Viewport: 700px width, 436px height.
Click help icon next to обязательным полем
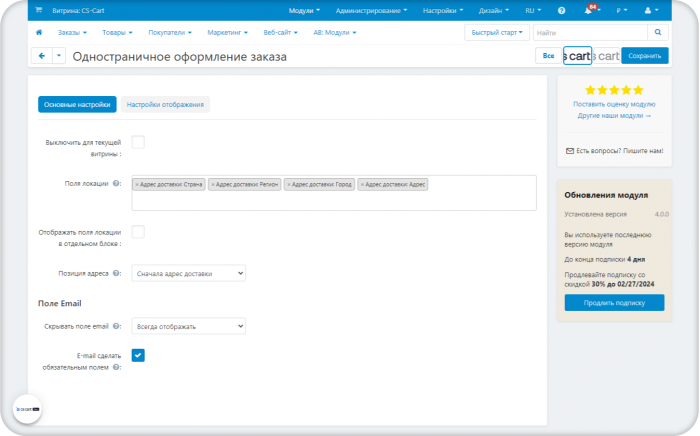click(116, 367)
